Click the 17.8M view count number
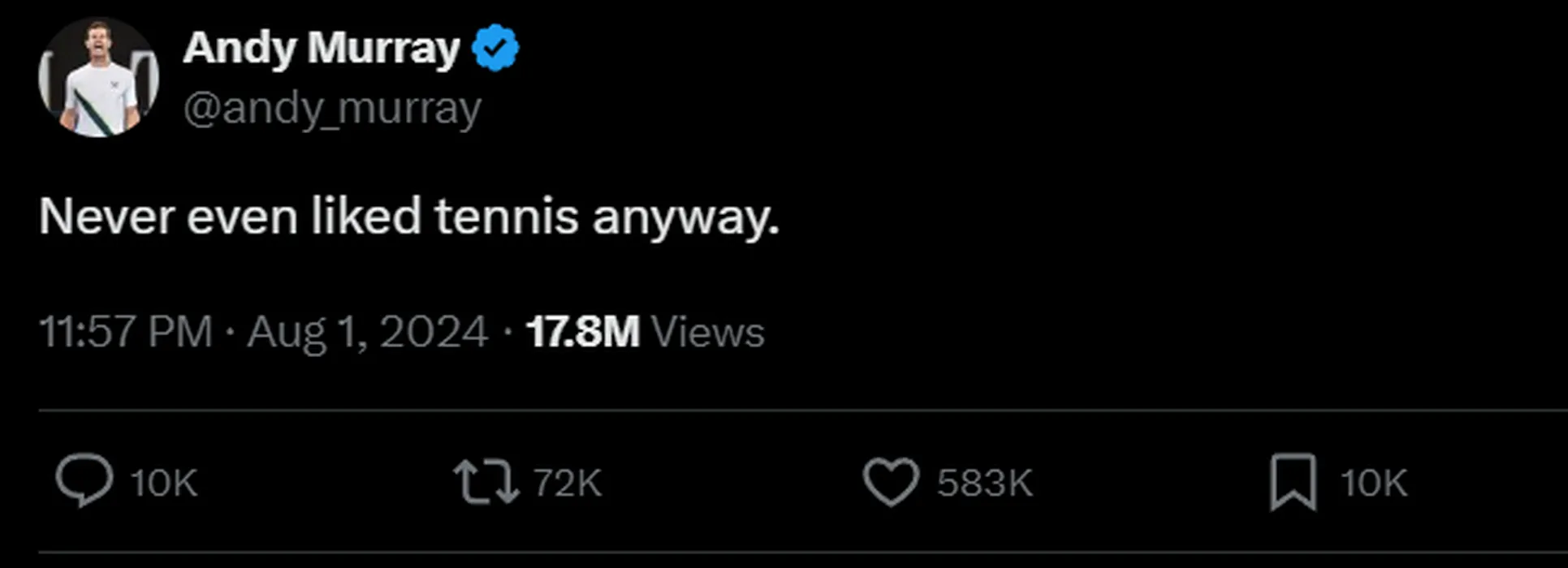 (x=583, y=332)
